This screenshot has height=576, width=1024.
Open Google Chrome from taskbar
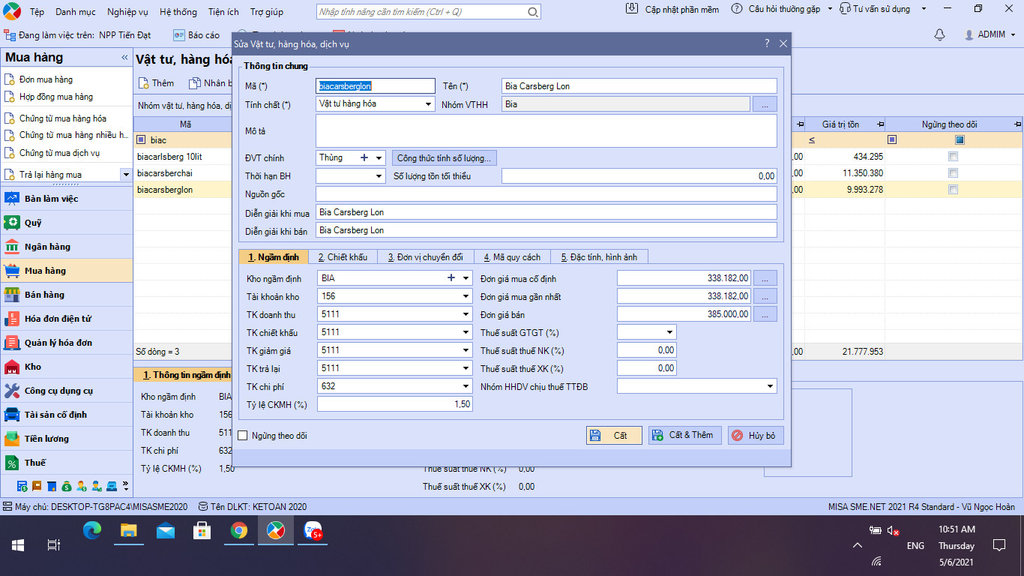(x=239, y=531)
